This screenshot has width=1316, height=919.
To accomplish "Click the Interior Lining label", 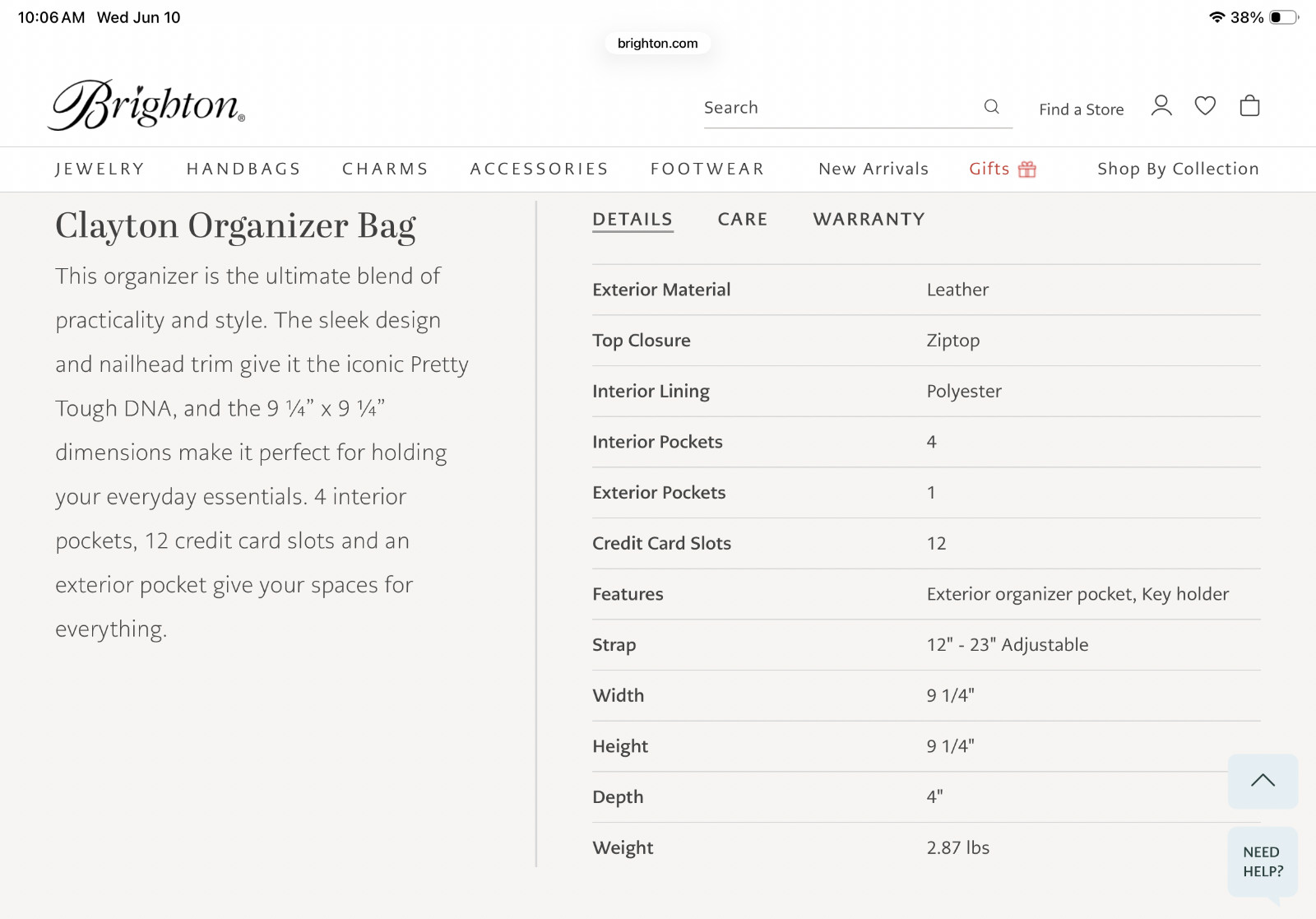I will click(651, 392).
